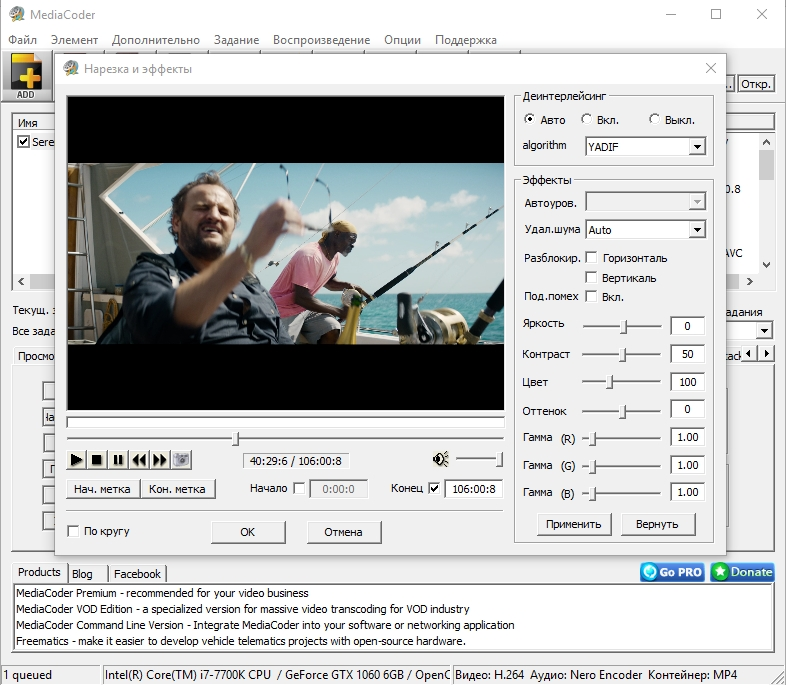
Task: Click tab scroll left arrow in main window
Action: pos(748,354)
